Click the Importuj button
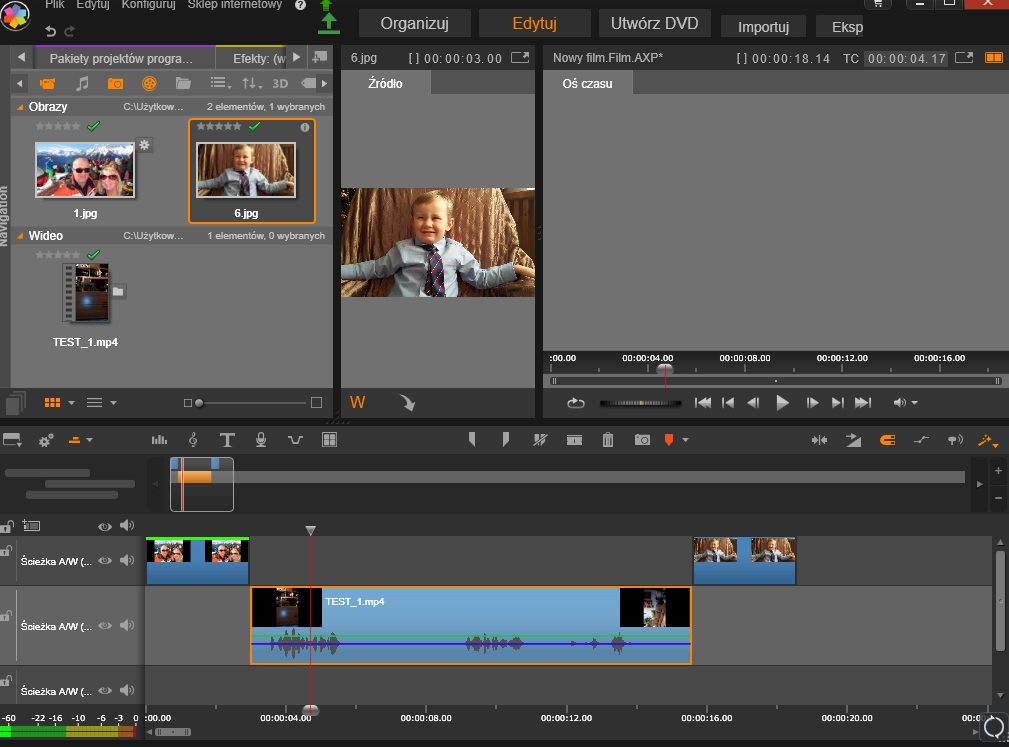Screen dimensions: 1009x747 pyautogui.click(x=763, y=26)
